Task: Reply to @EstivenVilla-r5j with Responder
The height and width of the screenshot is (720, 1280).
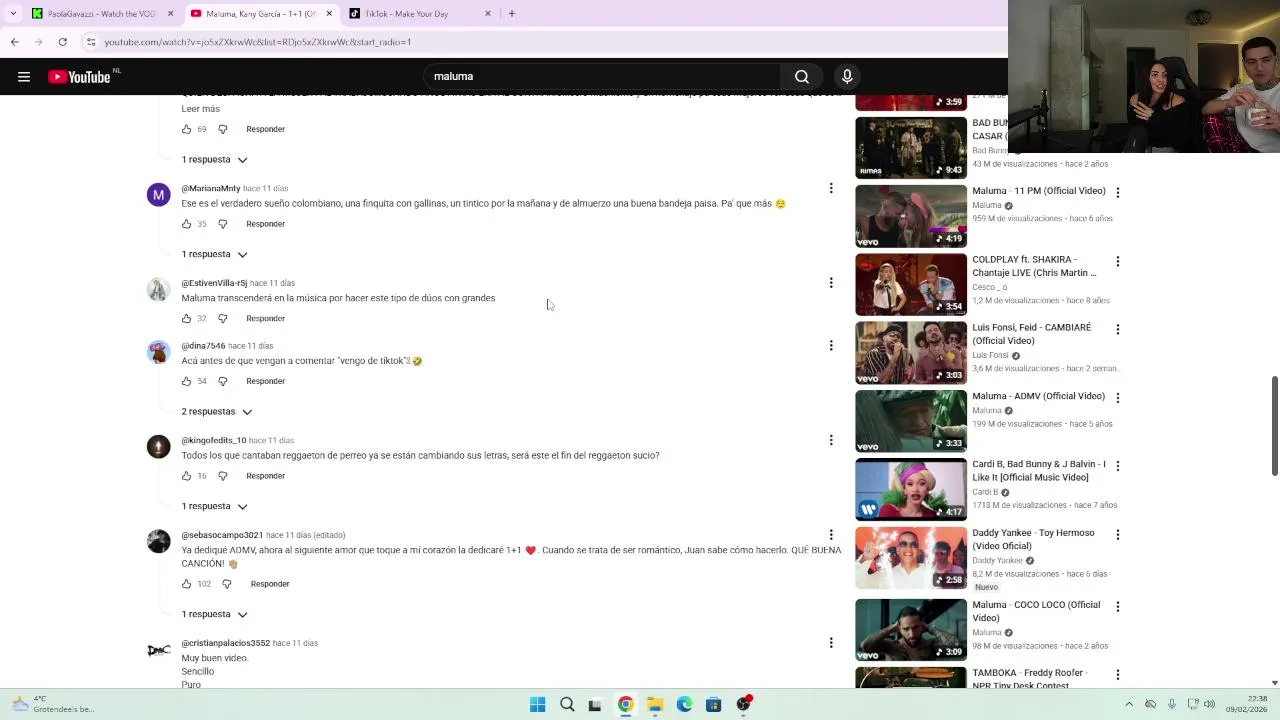Action: pos(265,318)
